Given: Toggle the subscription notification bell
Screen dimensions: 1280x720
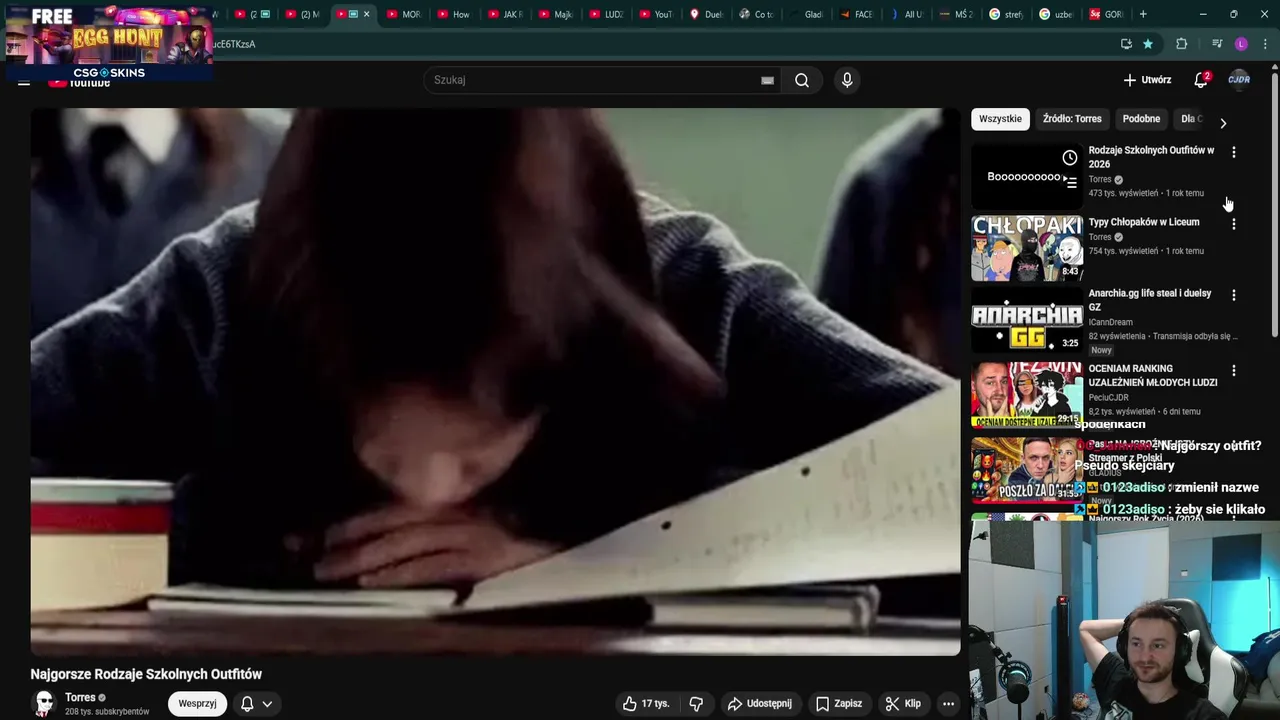Looking at the screenshot, I should [247, 704].
